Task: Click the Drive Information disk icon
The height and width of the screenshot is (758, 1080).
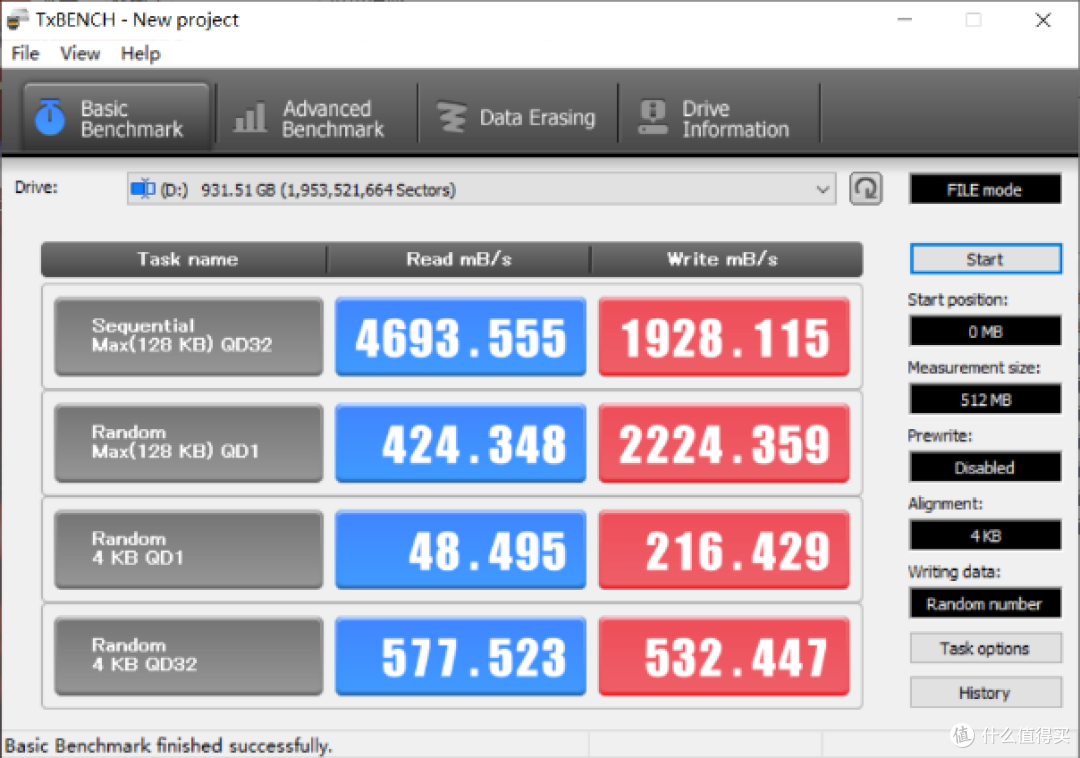Action: point(652,117)
